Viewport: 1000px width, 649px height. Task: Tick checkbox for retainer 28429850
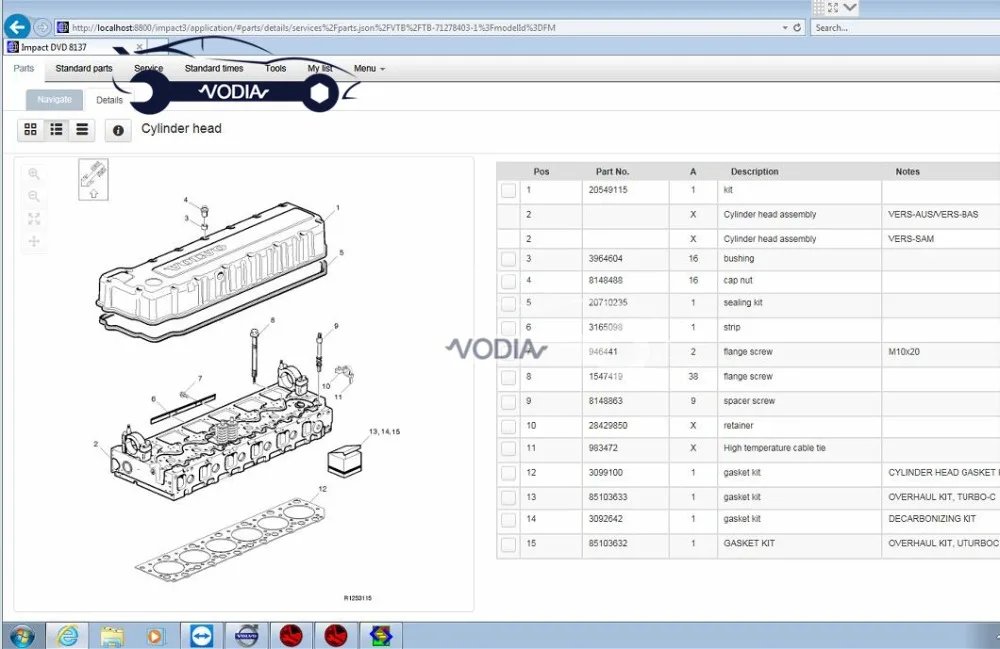tap(508, 426)
